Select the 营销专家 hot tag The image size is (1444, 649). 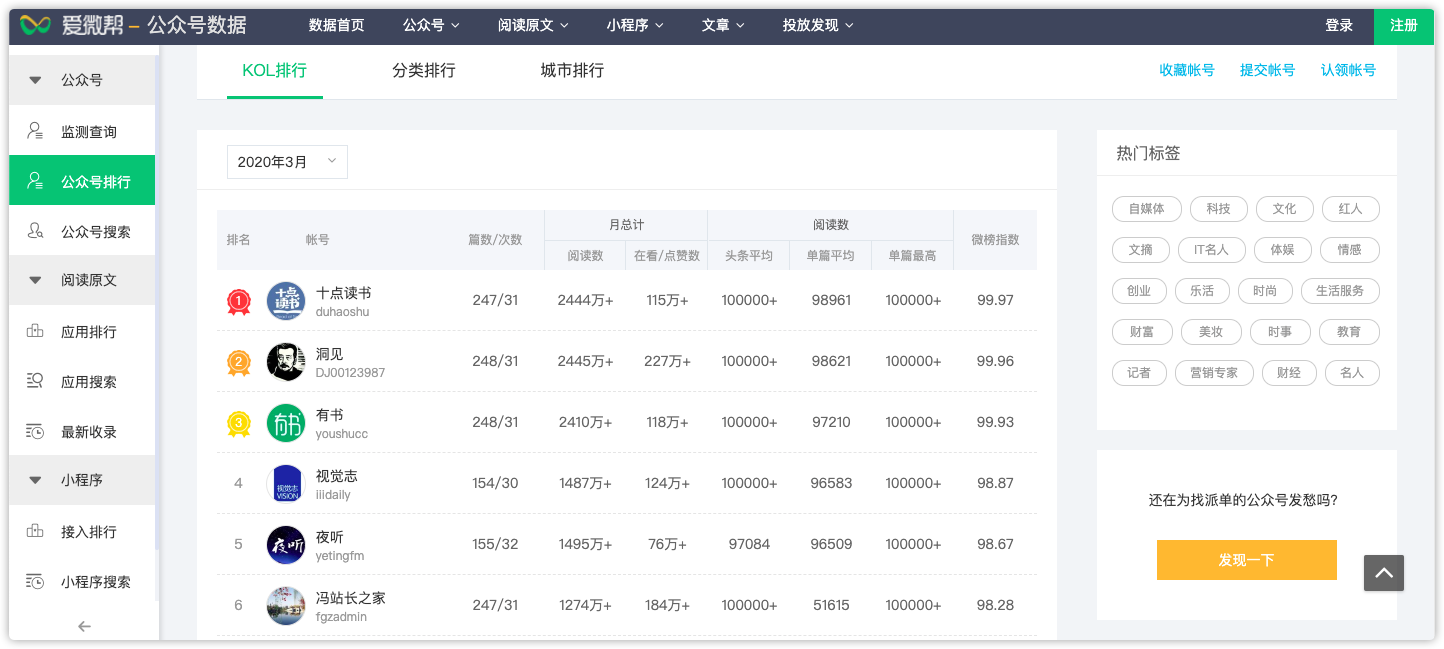pos(1213,373)
